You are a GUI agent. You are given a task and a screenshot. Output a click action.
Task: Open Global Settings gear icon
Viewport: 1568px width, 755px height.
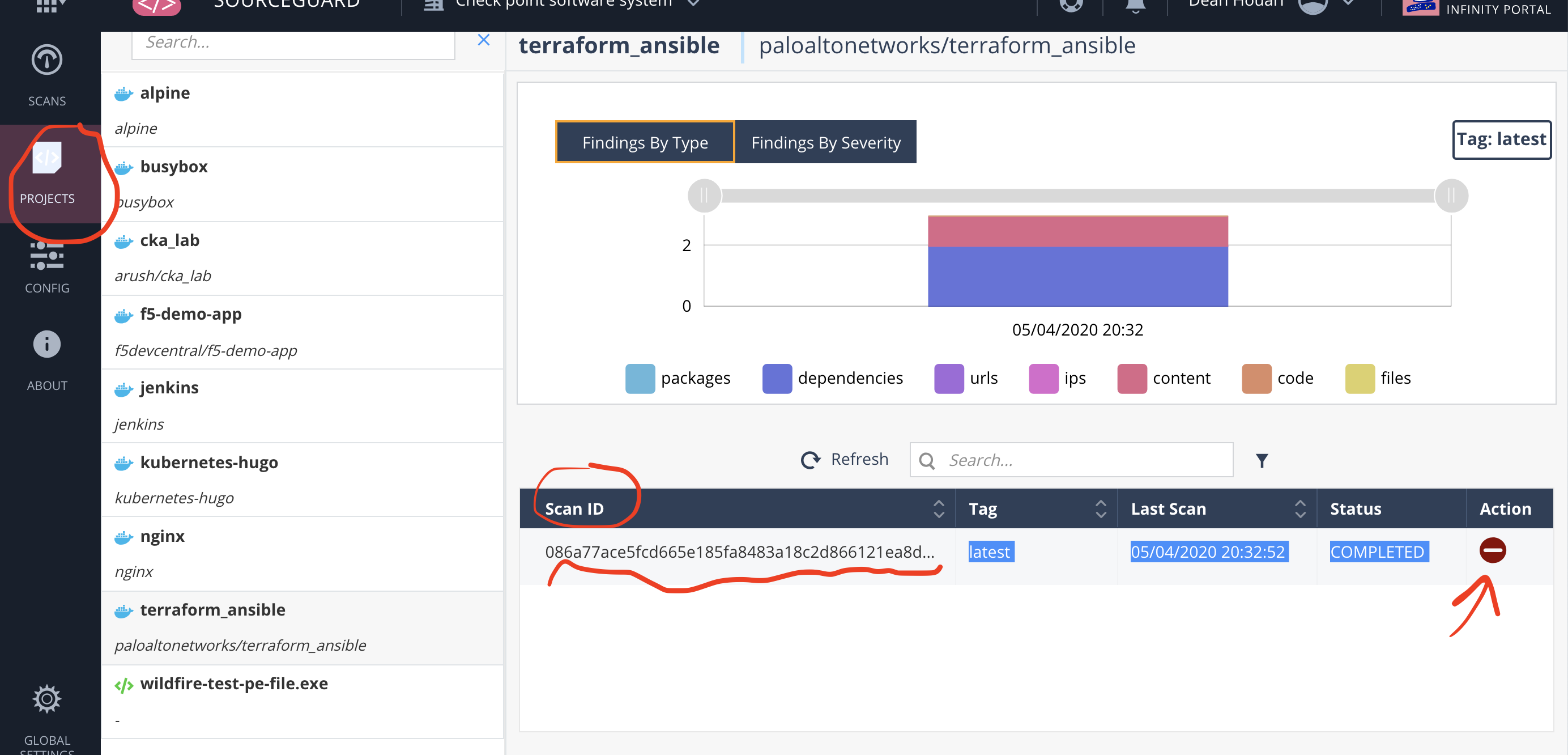point(47,699)
